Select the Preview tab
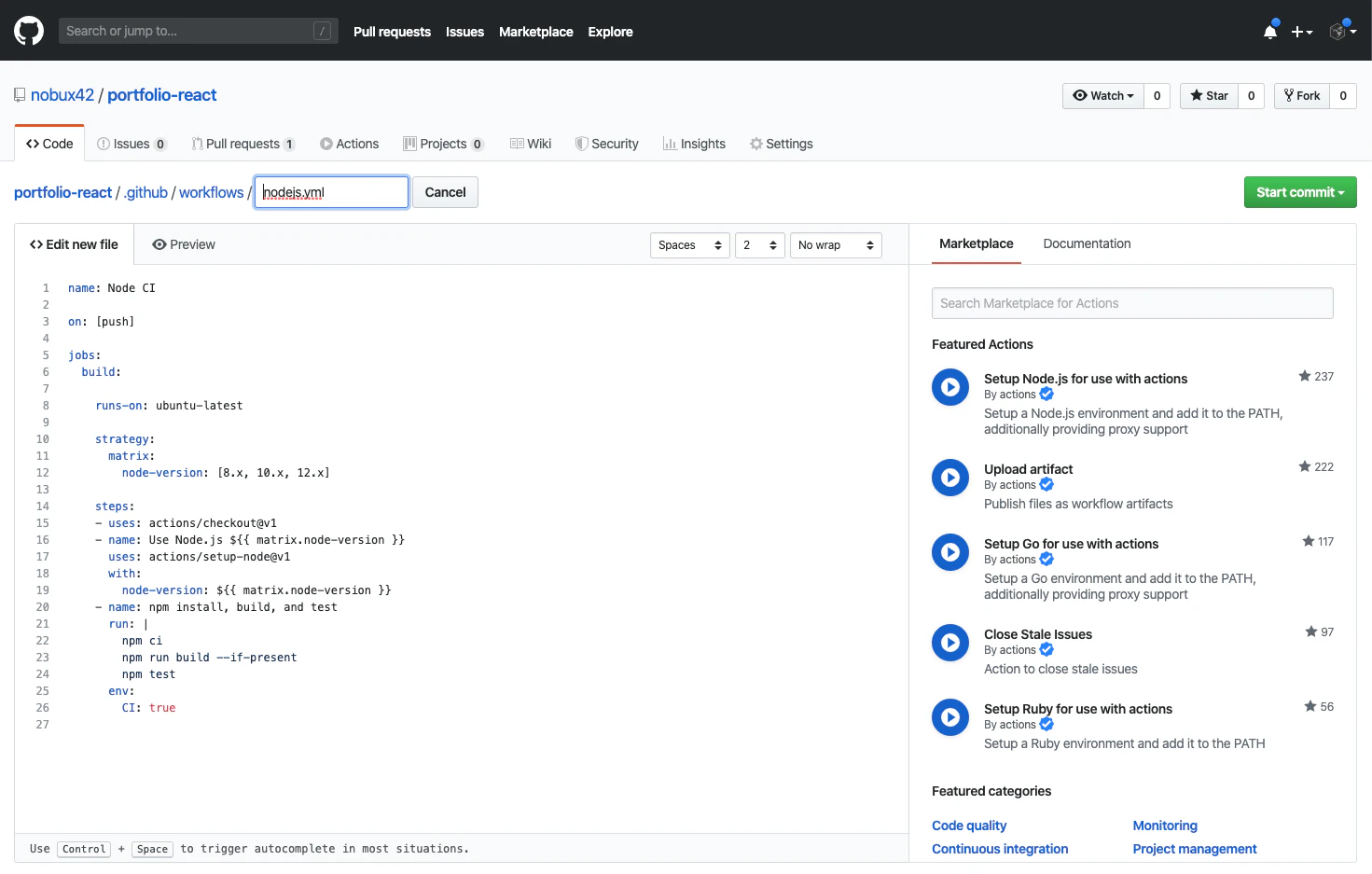 click(x=184, y=244)
